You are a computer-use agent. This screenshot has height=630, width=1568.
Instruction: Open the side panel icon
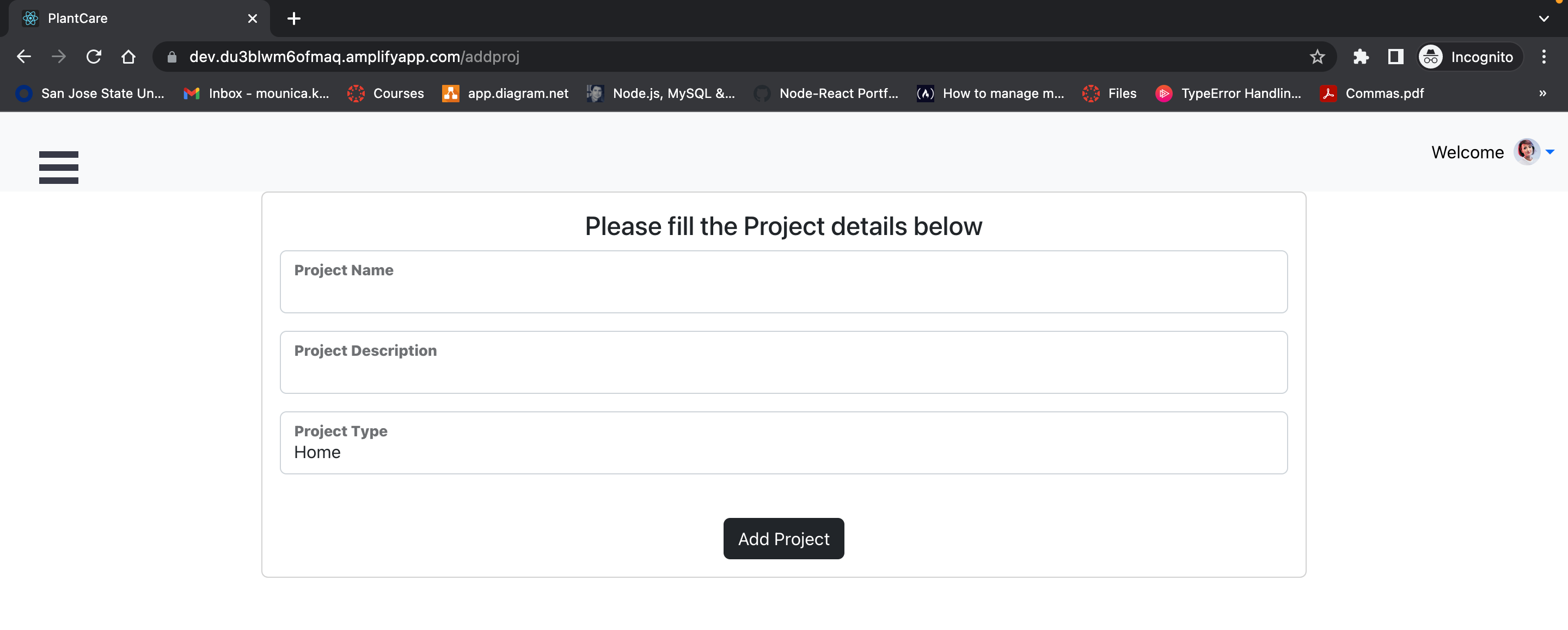coord(1396,57)
